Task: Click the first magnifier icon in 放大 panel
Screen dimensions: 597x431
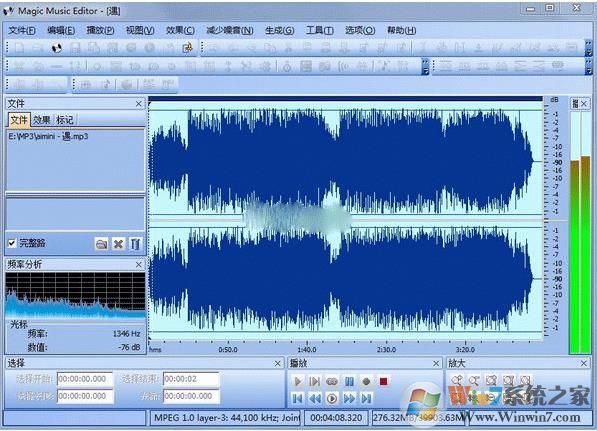Action: 457,380
